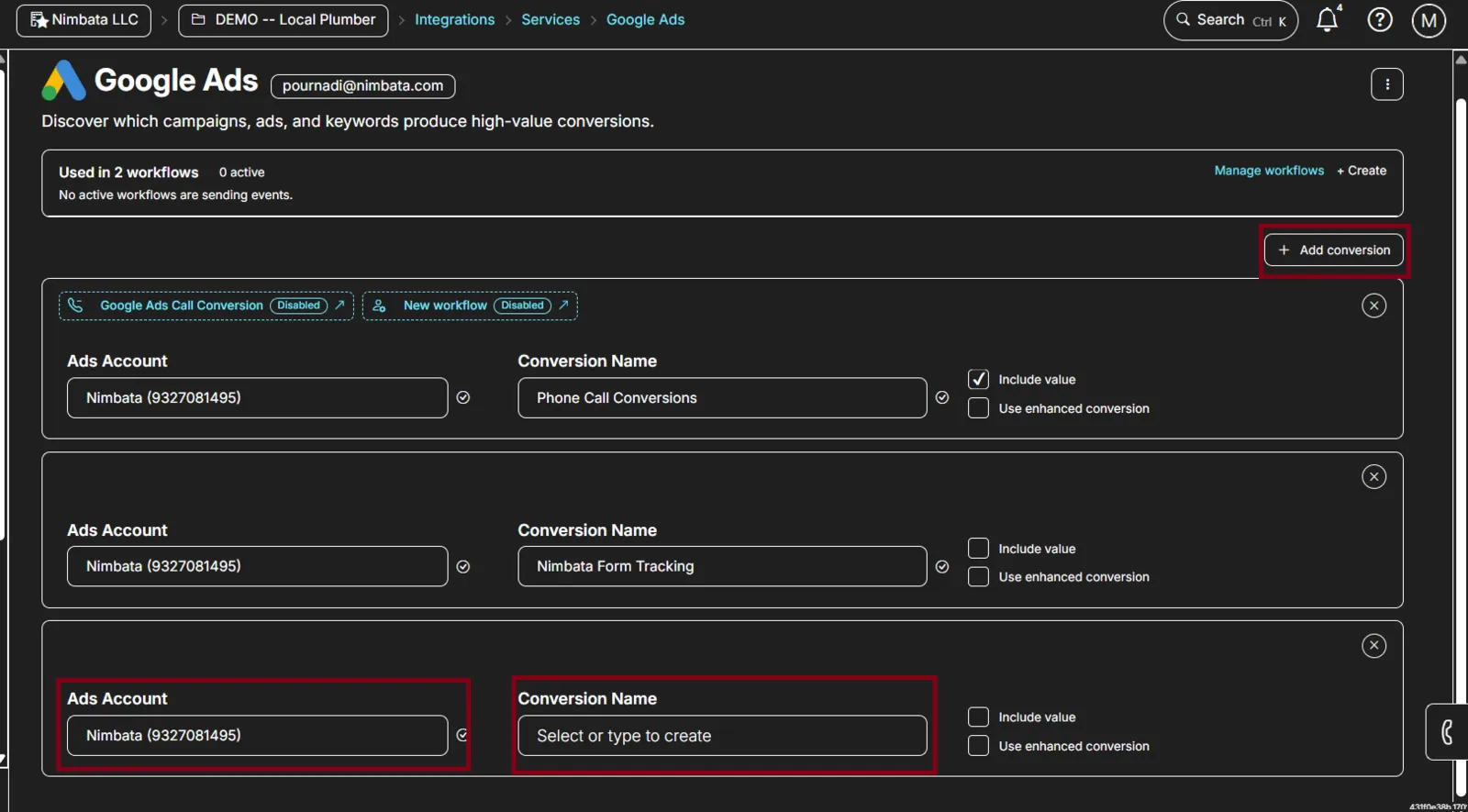Enable enhanced conversion on the empty conversion
Viewport: 1468px width, 812px height.
[978, 745]
